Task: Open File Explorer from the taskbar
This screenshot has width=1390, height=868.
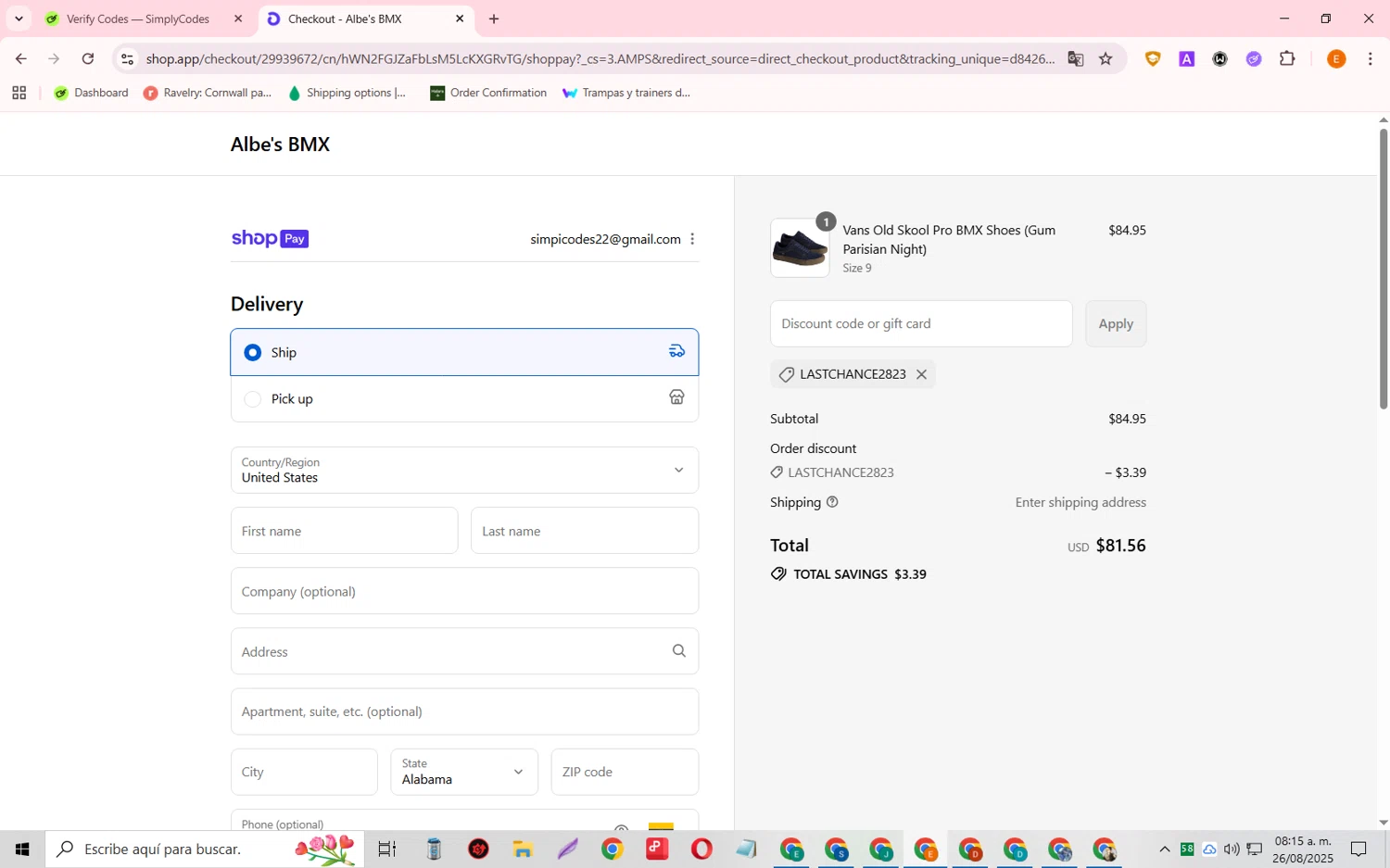Action: click(523, 849)
